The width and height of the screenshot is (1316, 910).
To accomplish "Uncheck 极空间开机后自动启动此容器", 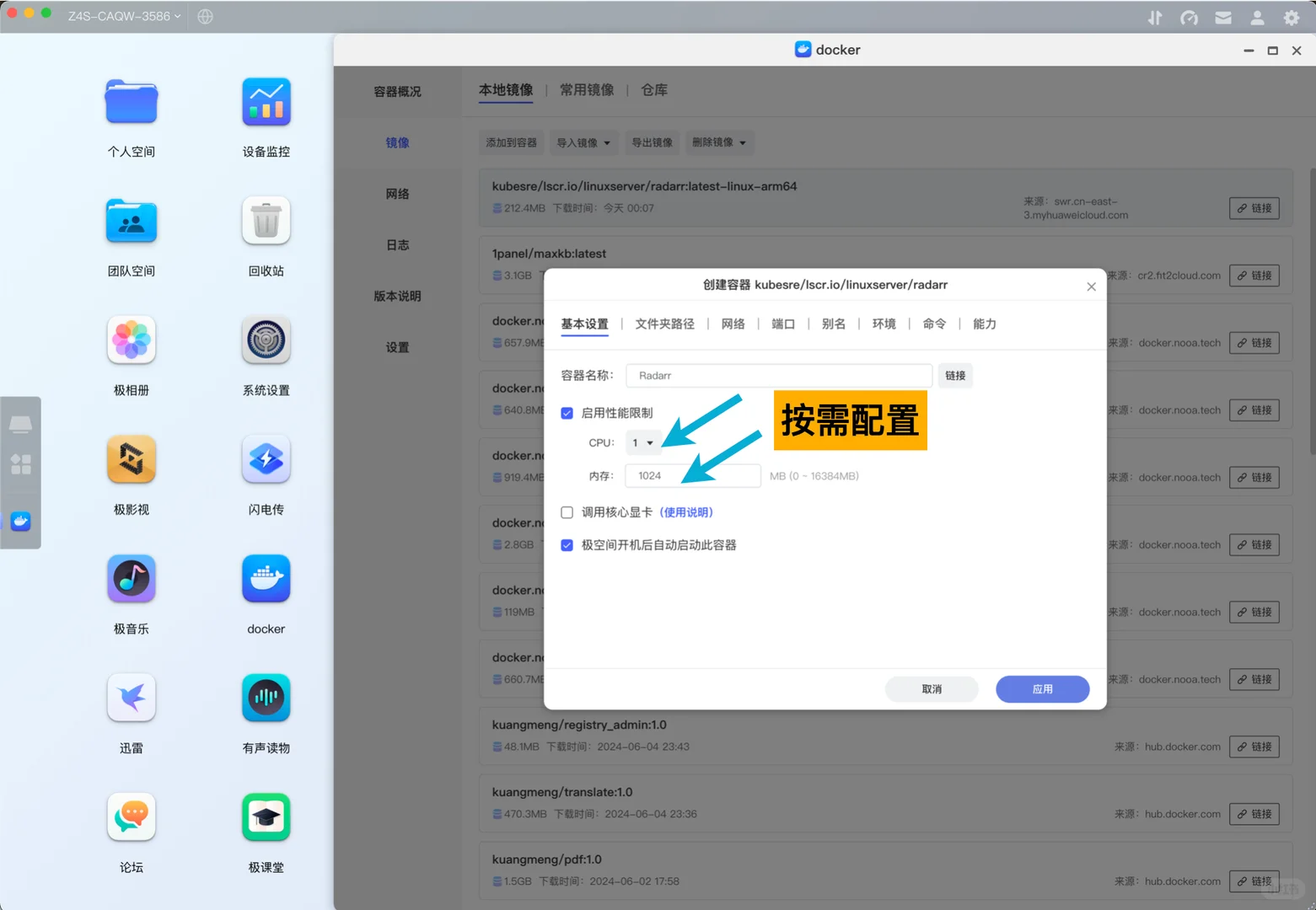I will coord(567,545).
